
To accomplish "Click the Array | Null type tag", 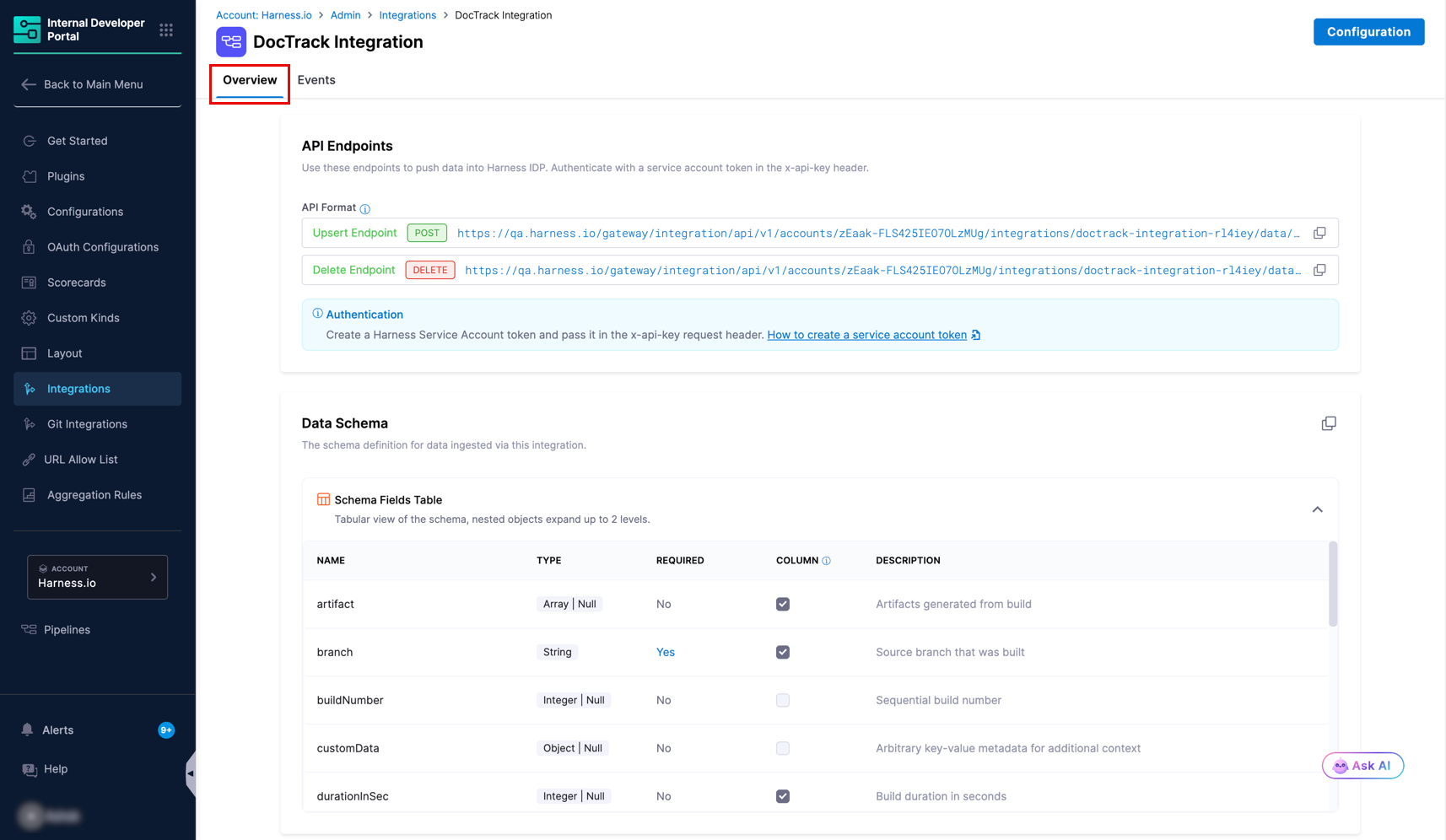I will 569,604.
